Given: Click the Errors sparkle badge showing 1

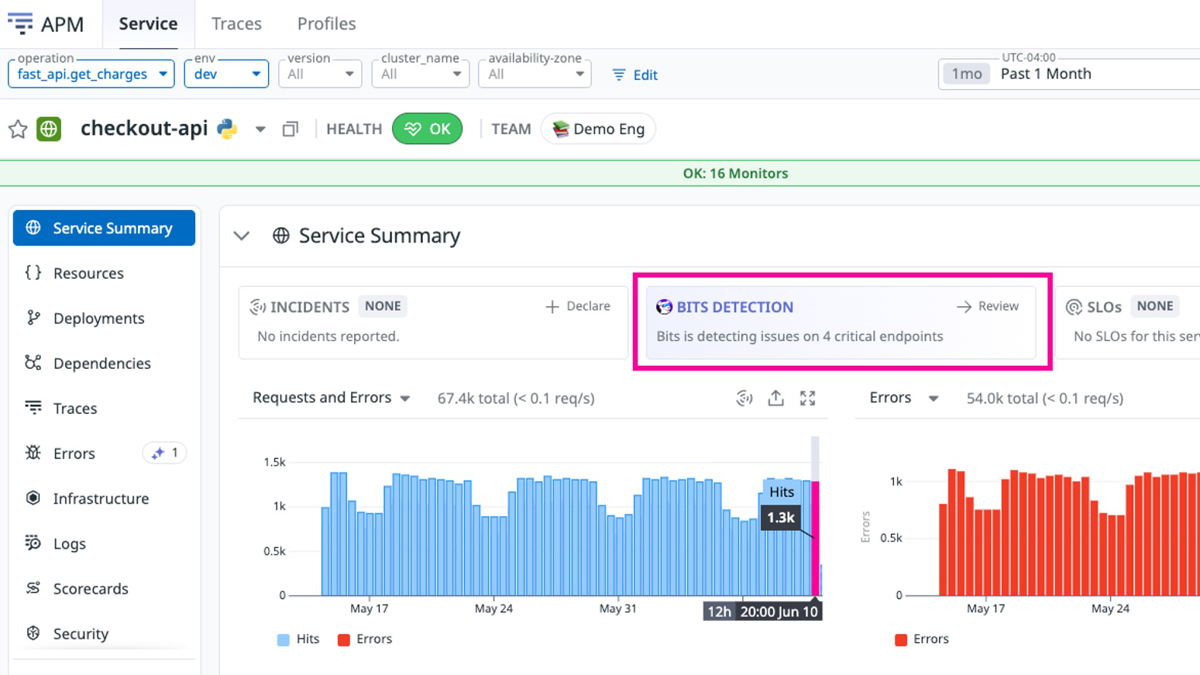Looking at the screenshot, I should click(165, 453).
